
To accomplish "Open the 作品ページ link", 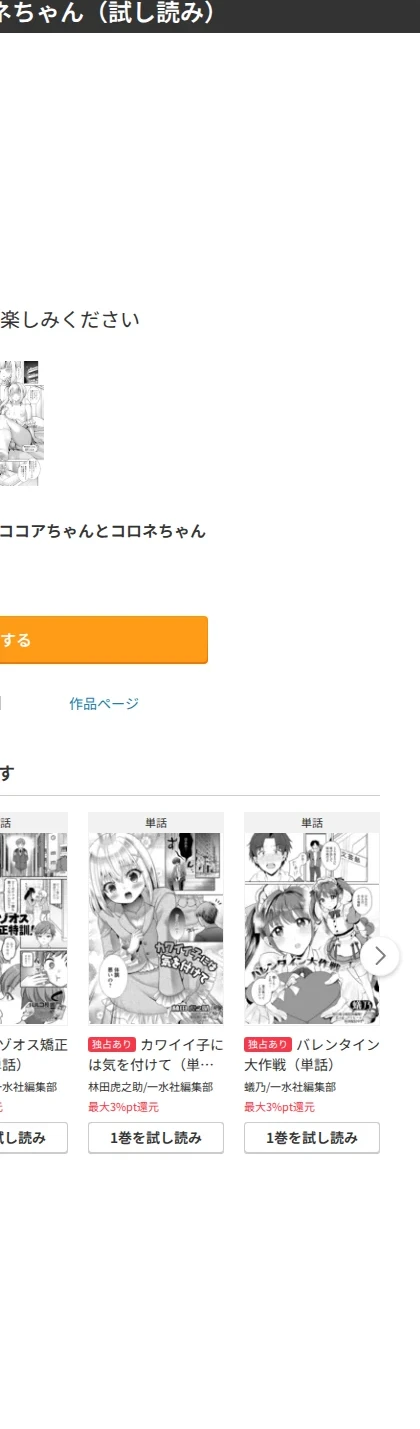I will pos(104,704).
